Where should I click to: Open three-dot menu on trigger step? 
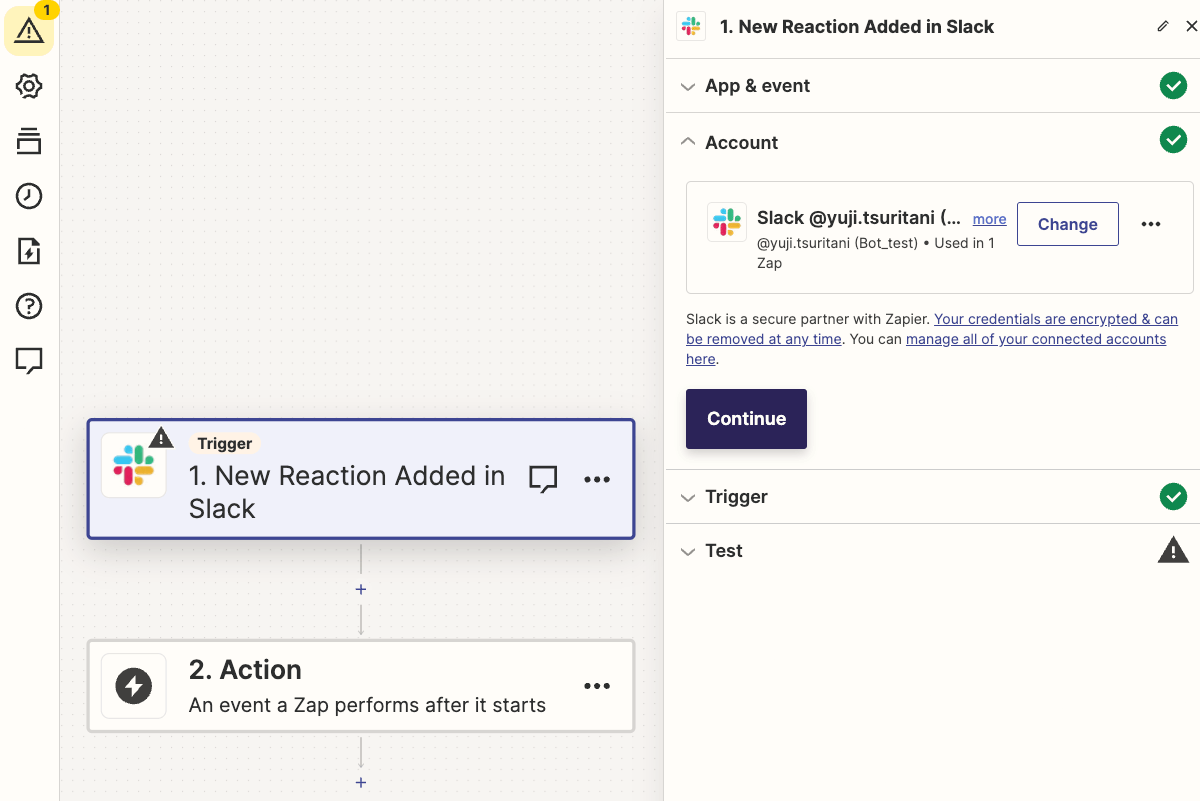(x=597, y=479)
